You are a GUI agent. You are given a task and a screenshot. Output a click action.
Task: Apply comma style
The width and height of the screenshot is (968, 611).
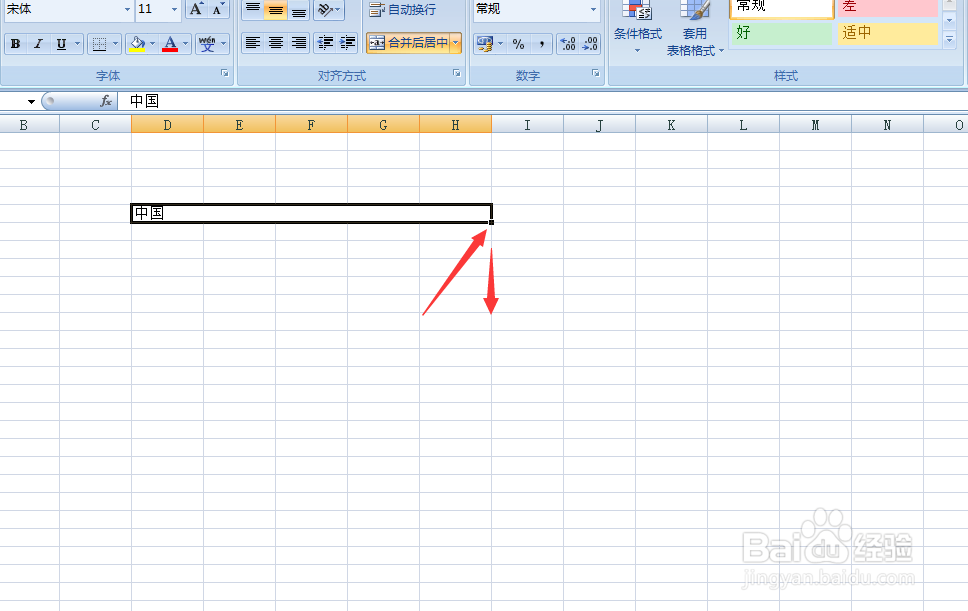541,44
